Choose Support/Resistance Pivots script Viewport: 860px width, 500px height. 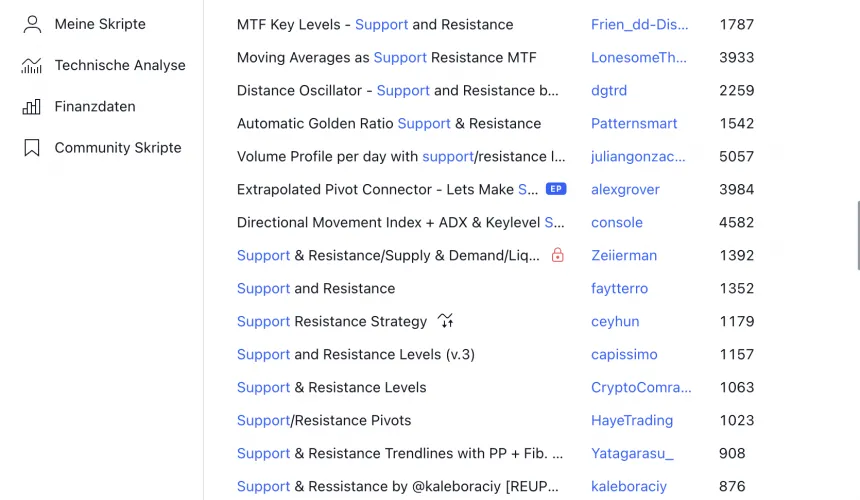point(324,420)
